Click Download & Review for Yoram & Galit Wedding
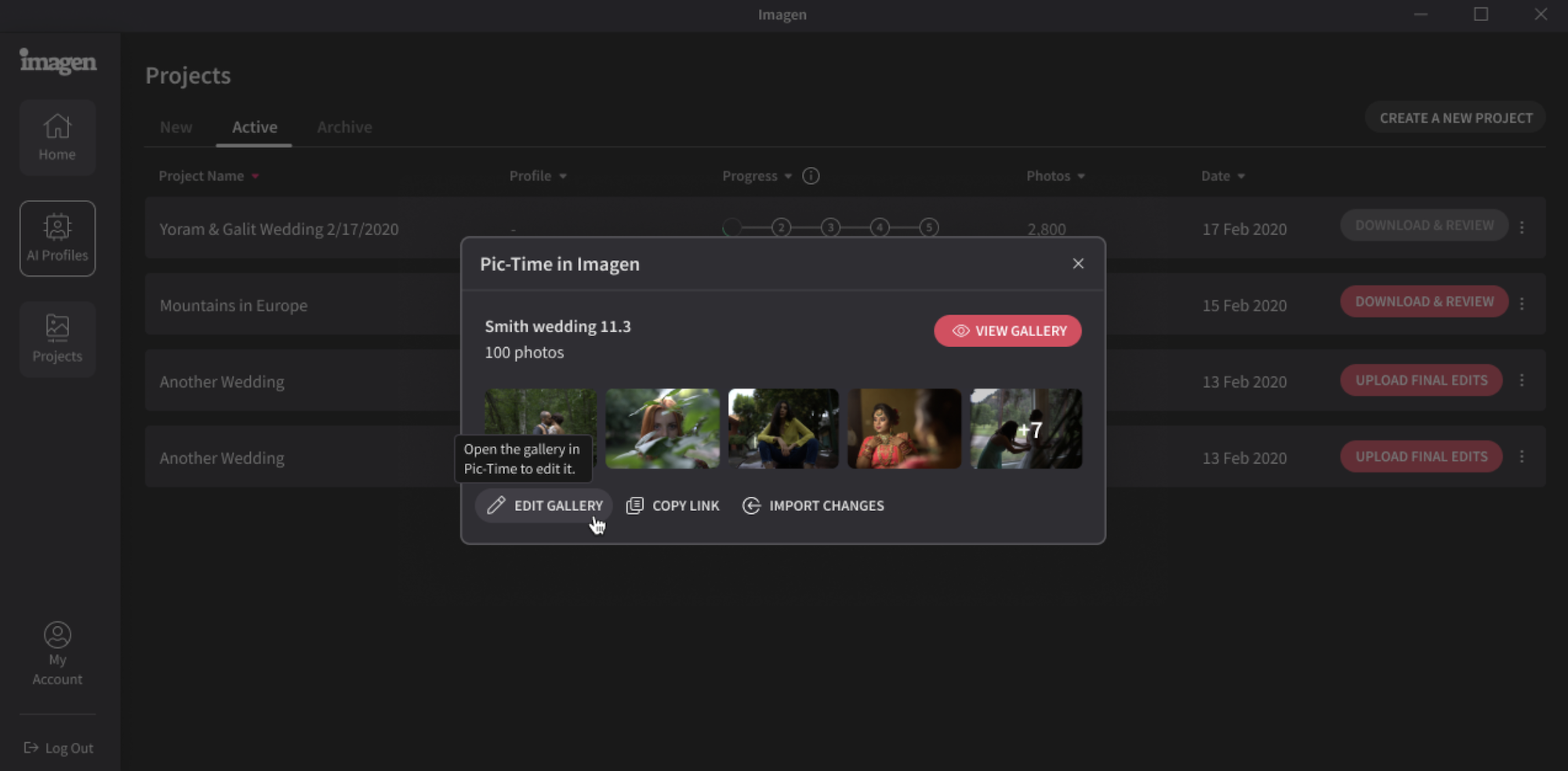The width and height of the screenshot is (1568, 771). (1424, 226)
